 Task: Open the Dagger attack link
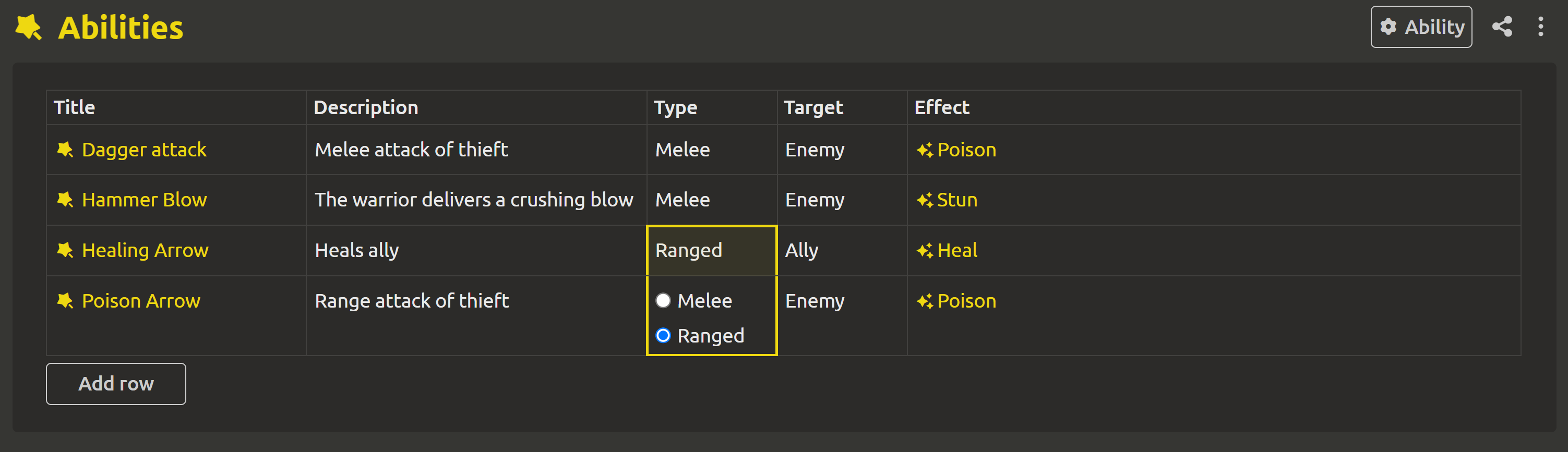pos(144,150)
